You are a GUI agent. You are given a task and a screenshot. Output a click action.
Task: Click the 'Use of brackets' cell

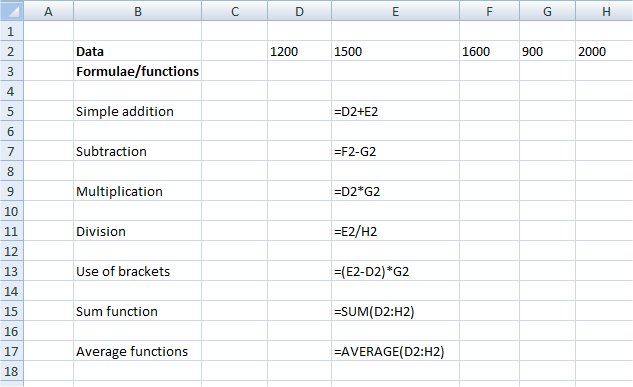pyautogui.click(x=138, y=271)
